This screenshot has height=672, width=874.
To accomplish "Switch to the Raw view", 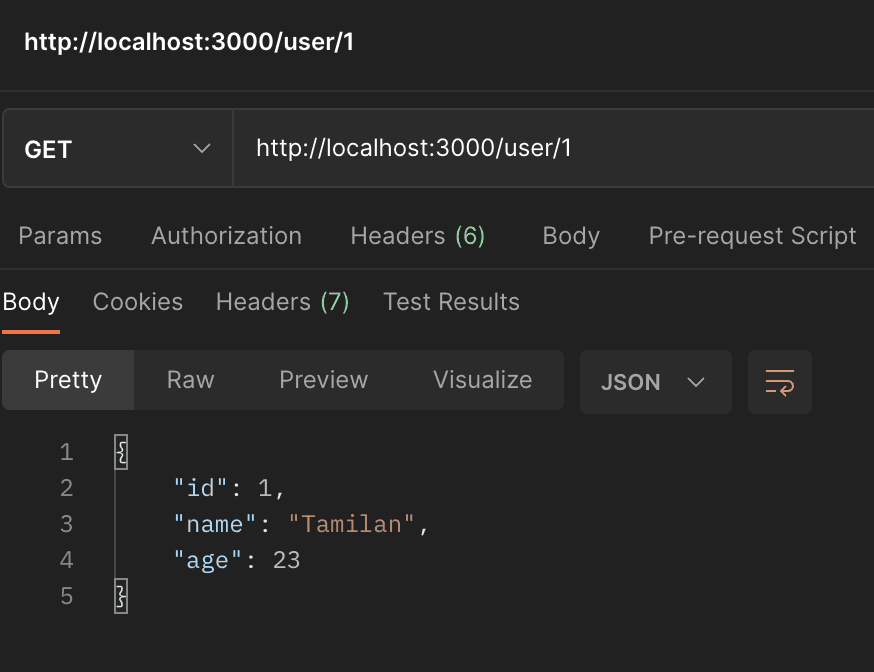I will [191, 380].
